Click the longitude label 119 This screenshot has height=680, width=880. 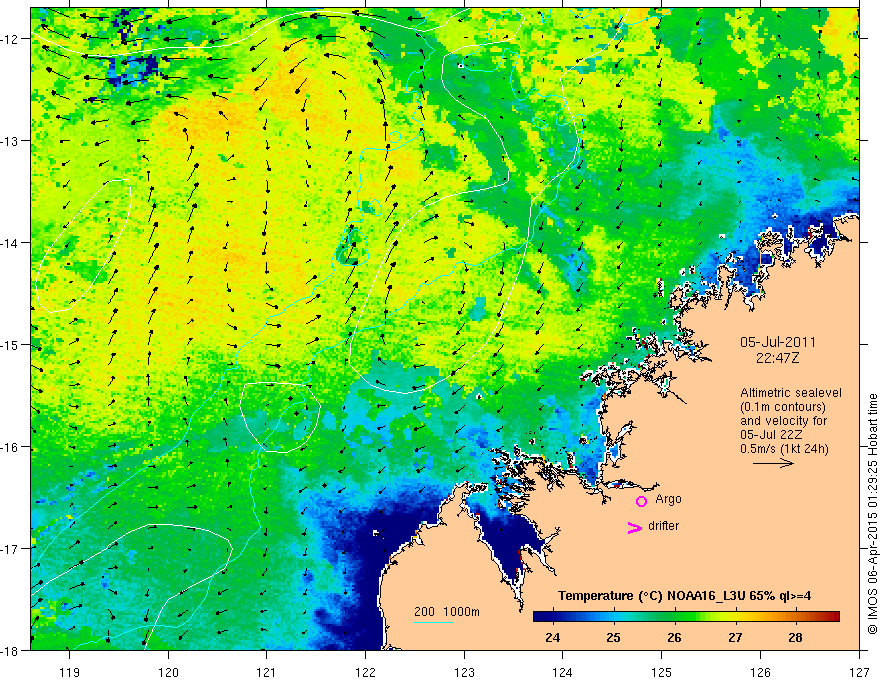tap(70, 672)
